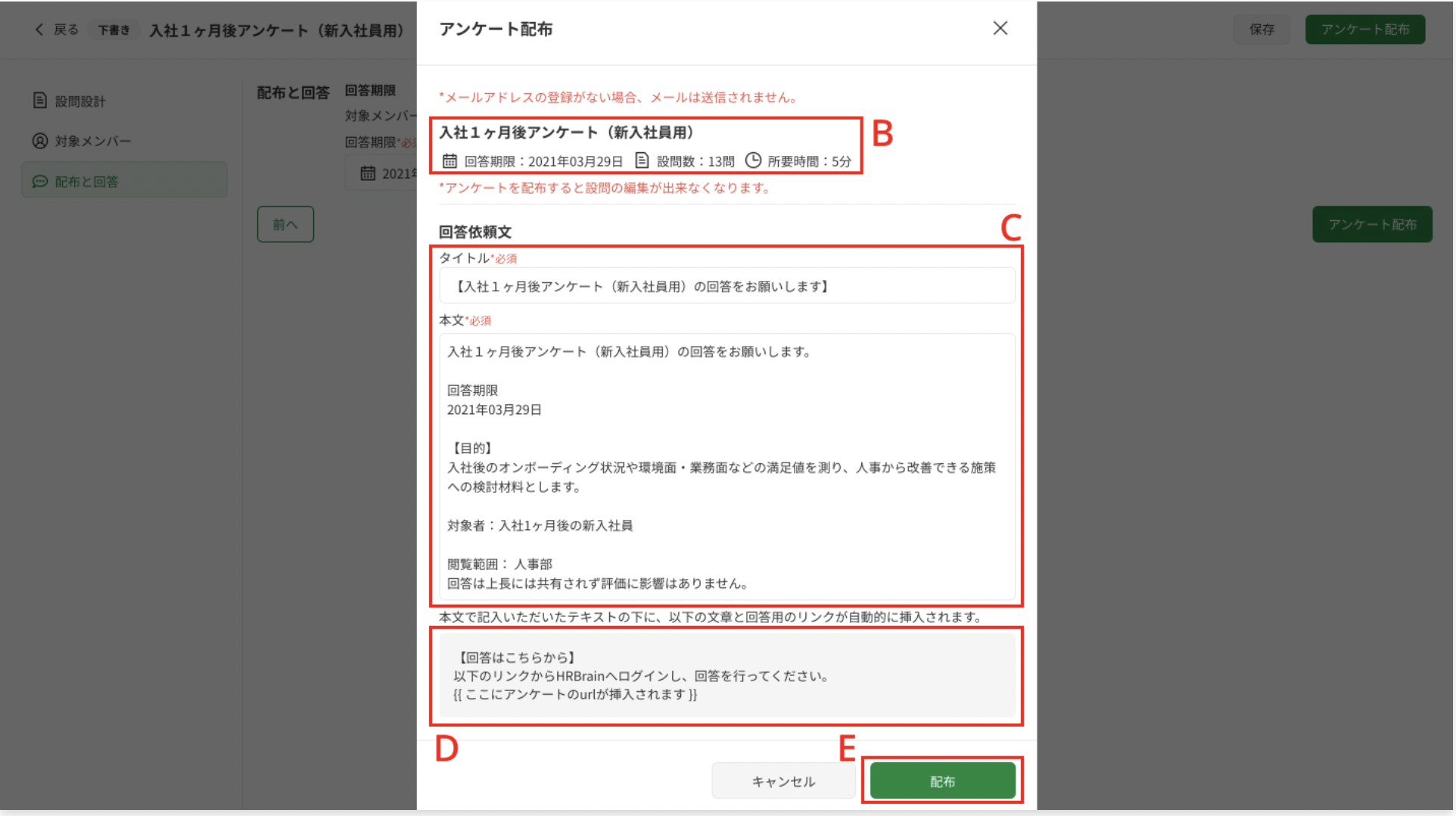Close the アンケート配布 dialog with X
The height and width of the screenshot is (816, 1456).
(1000, 29)
